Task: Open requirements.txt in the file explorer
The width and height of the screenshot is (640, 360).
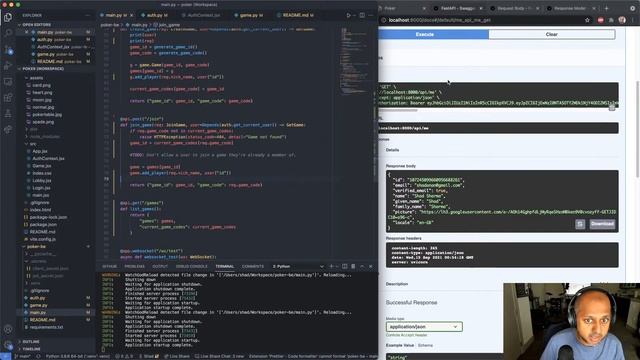Action: pos(46,327)
